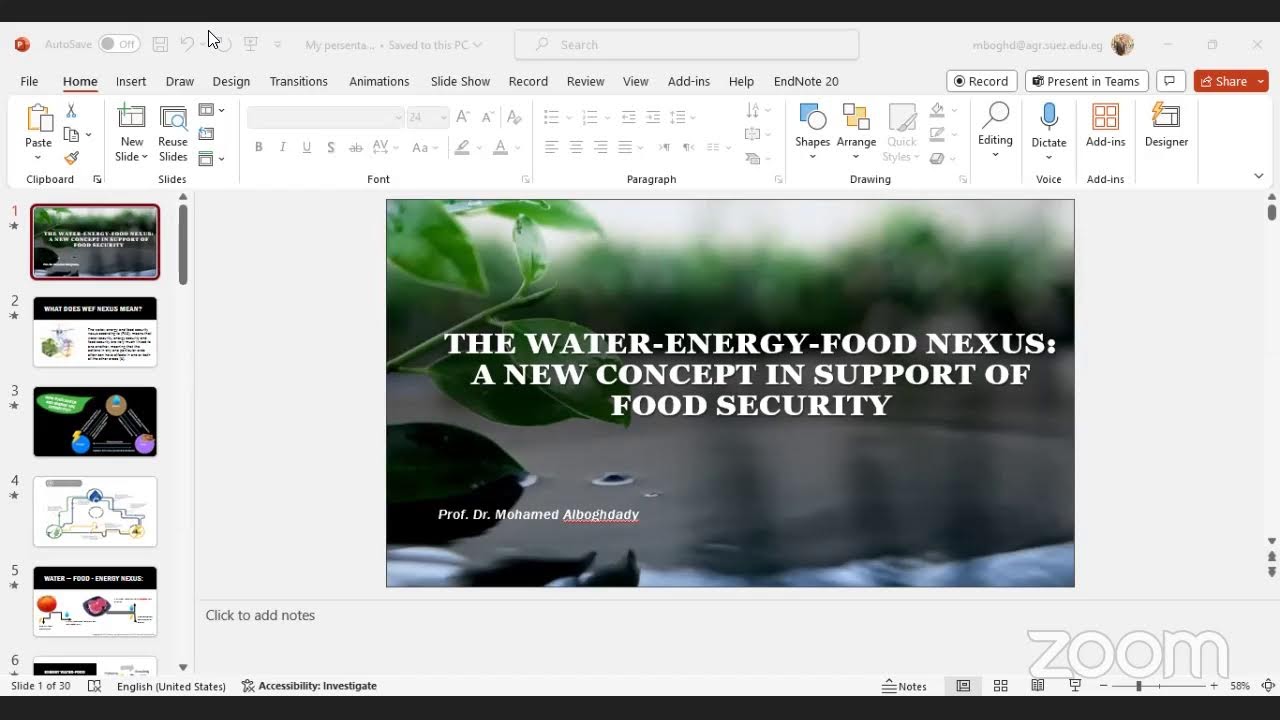Open the Animations tab
This screenshot has width=1280, height=720.
[x=379, y=81]
